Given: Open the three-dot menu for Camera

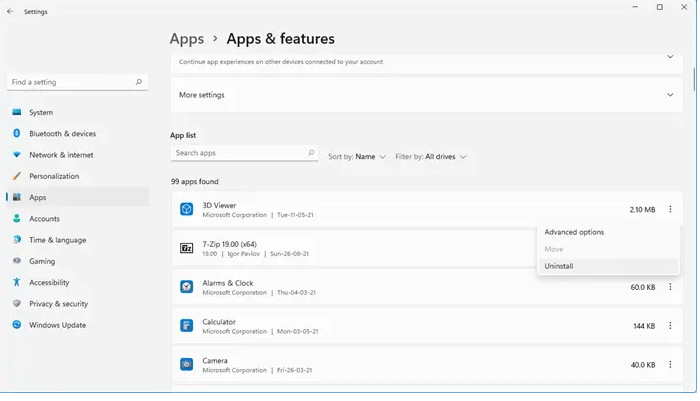Looking at the screenshot, I should [670, 364].
